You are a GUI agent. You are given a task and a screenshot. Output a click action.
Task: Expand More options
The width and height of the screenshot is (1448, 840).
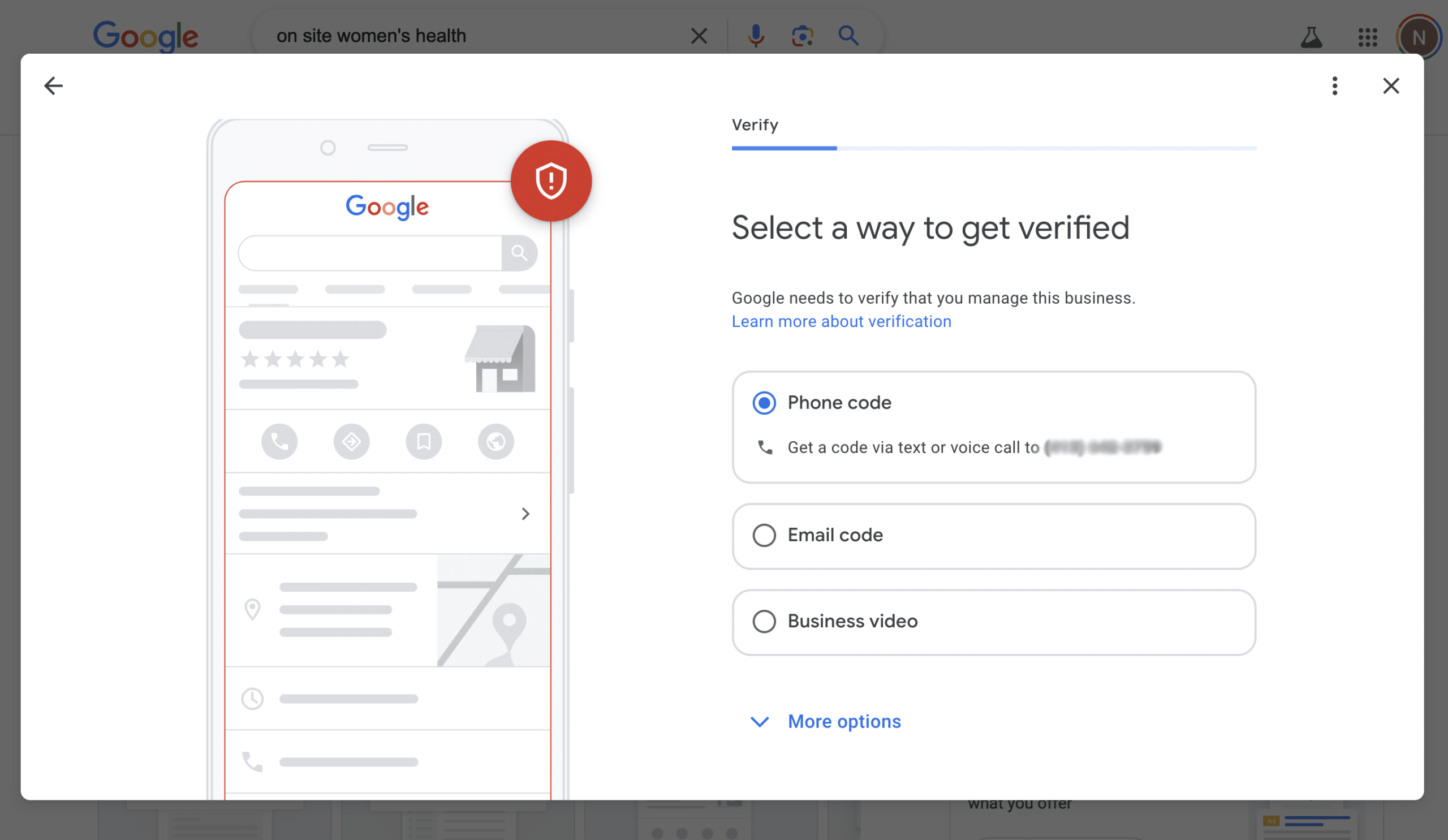826,722
